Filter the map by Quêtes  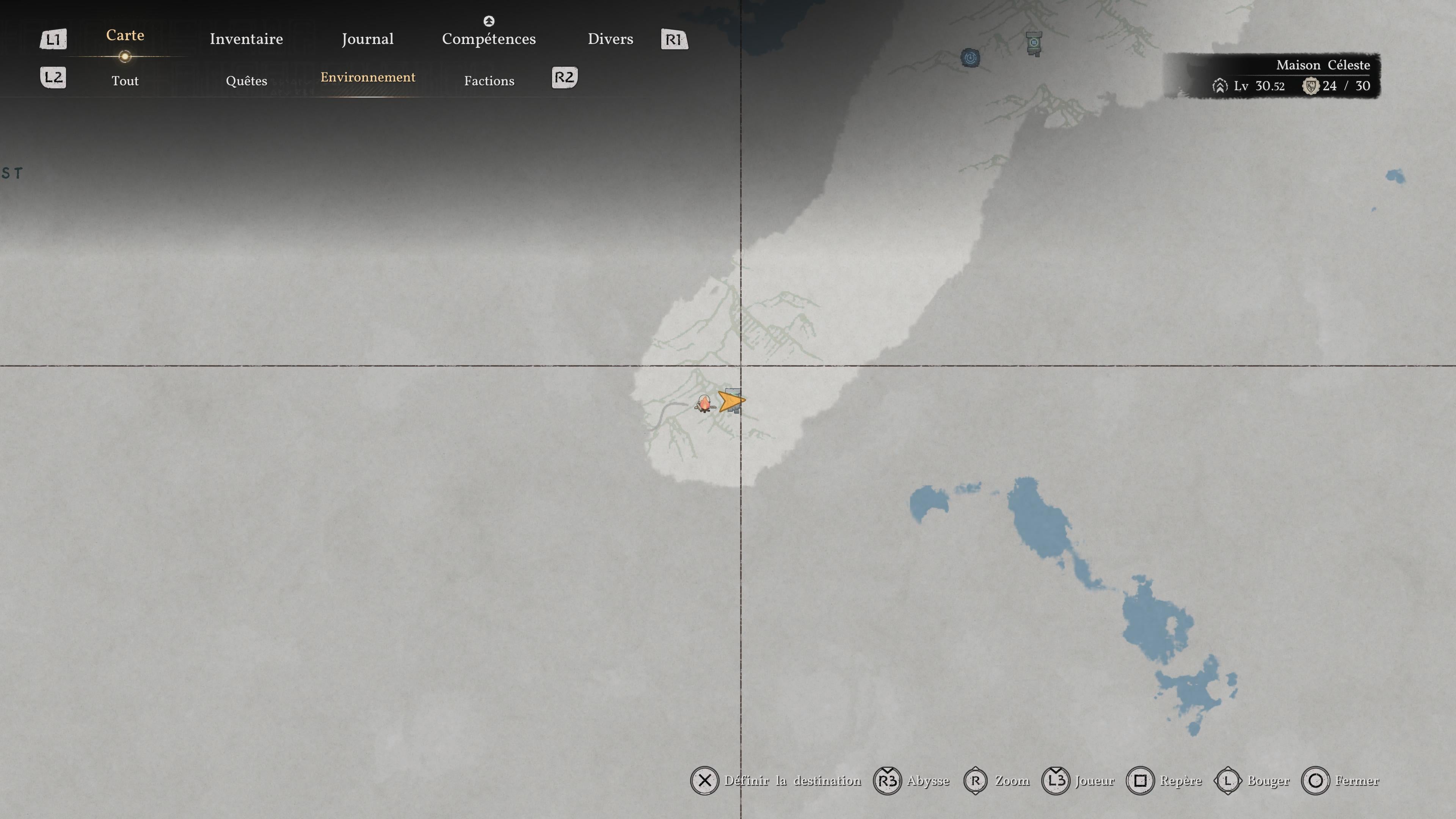pyautogui.click(x=246, y=81)
